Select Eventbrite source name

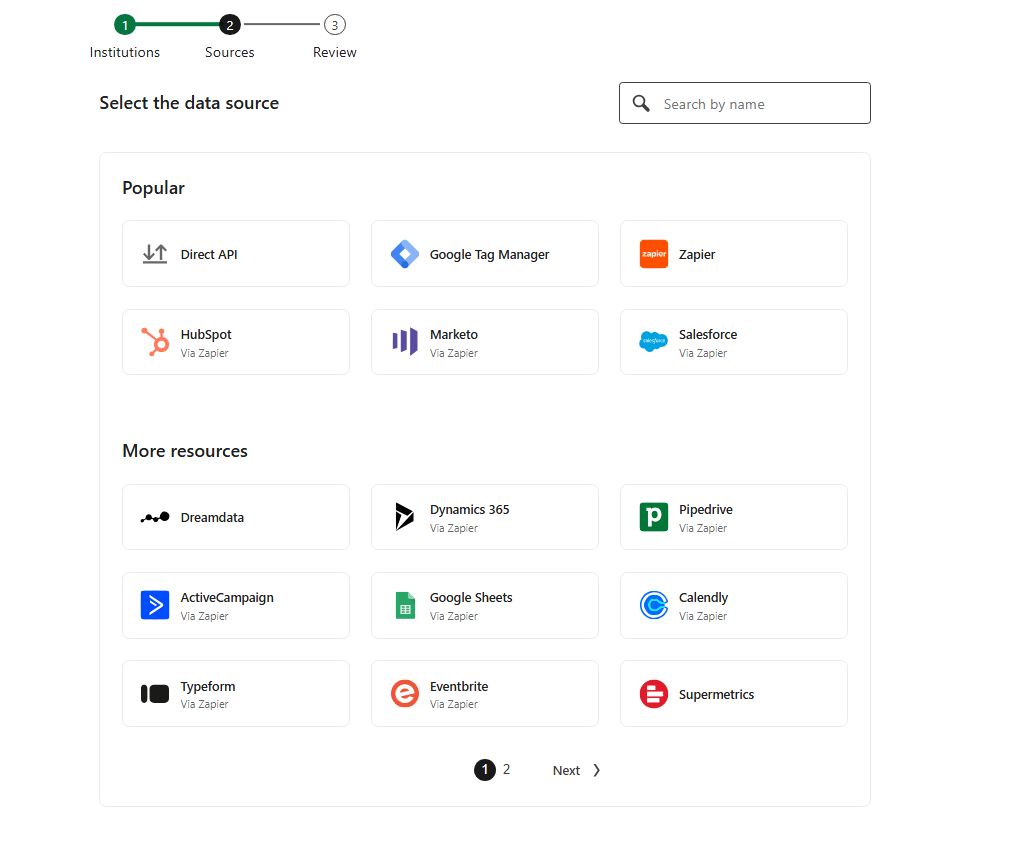[x=458, y=686]
